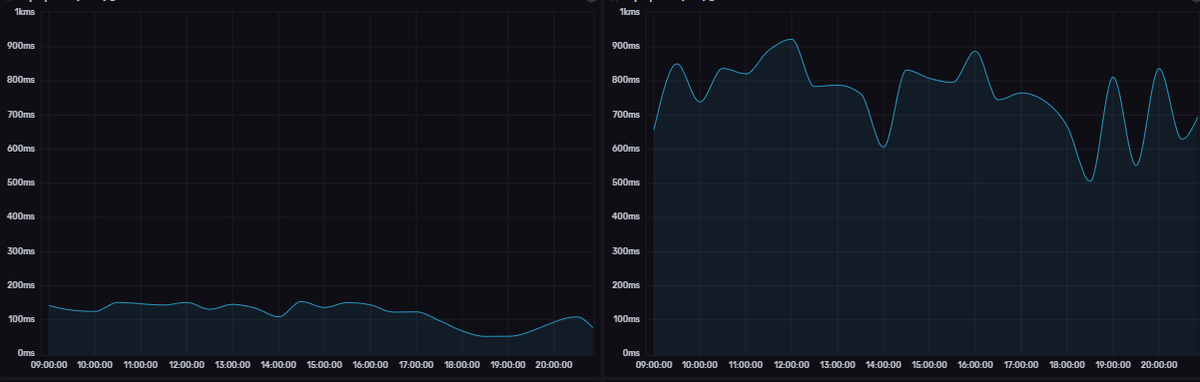1200x382 pixels.
Task: Click the 13:00:00 time label in left graph
Action: click(x=233, y=366)
